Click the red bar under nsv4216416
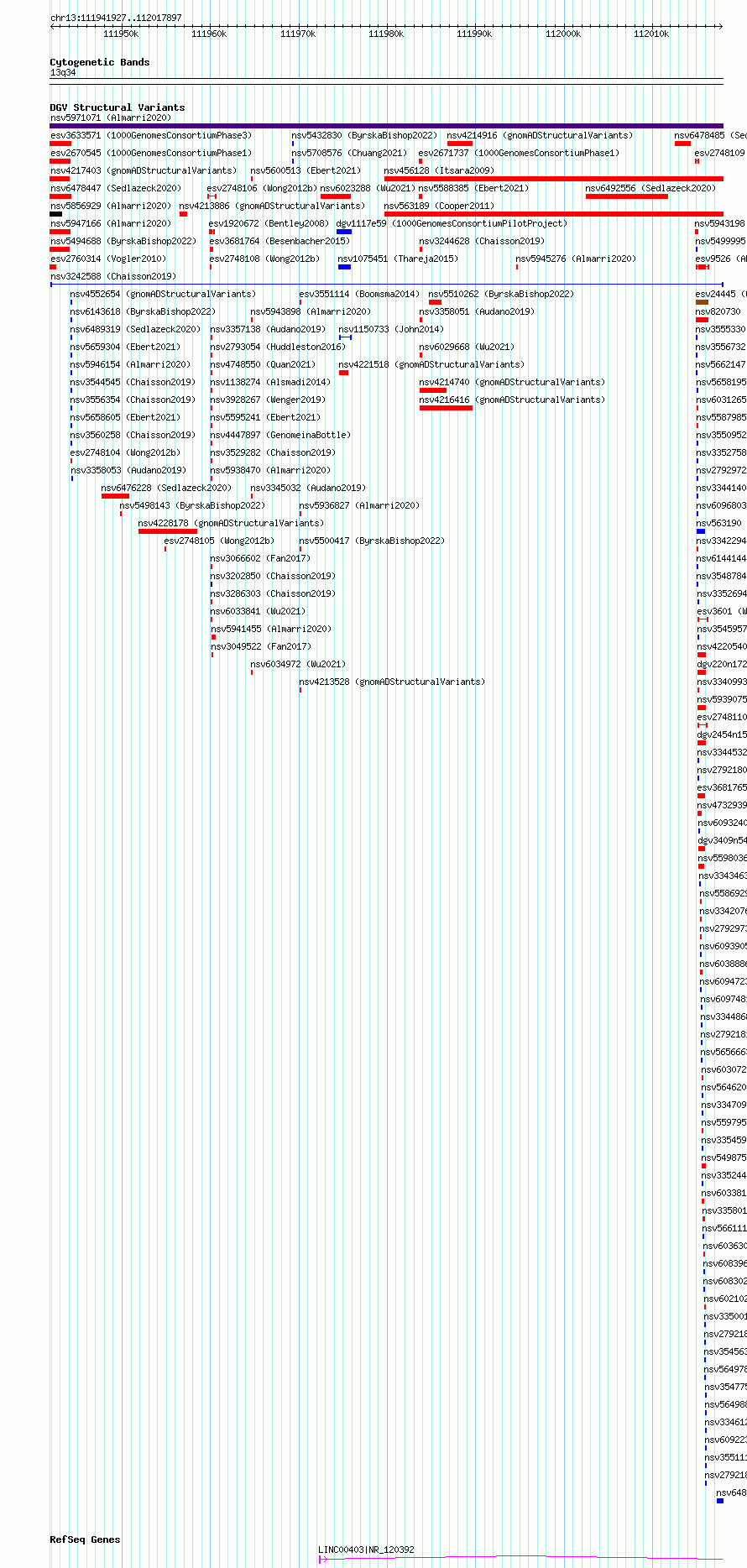The height and width of the screenshot is (1568, 747). coord(446,408)
